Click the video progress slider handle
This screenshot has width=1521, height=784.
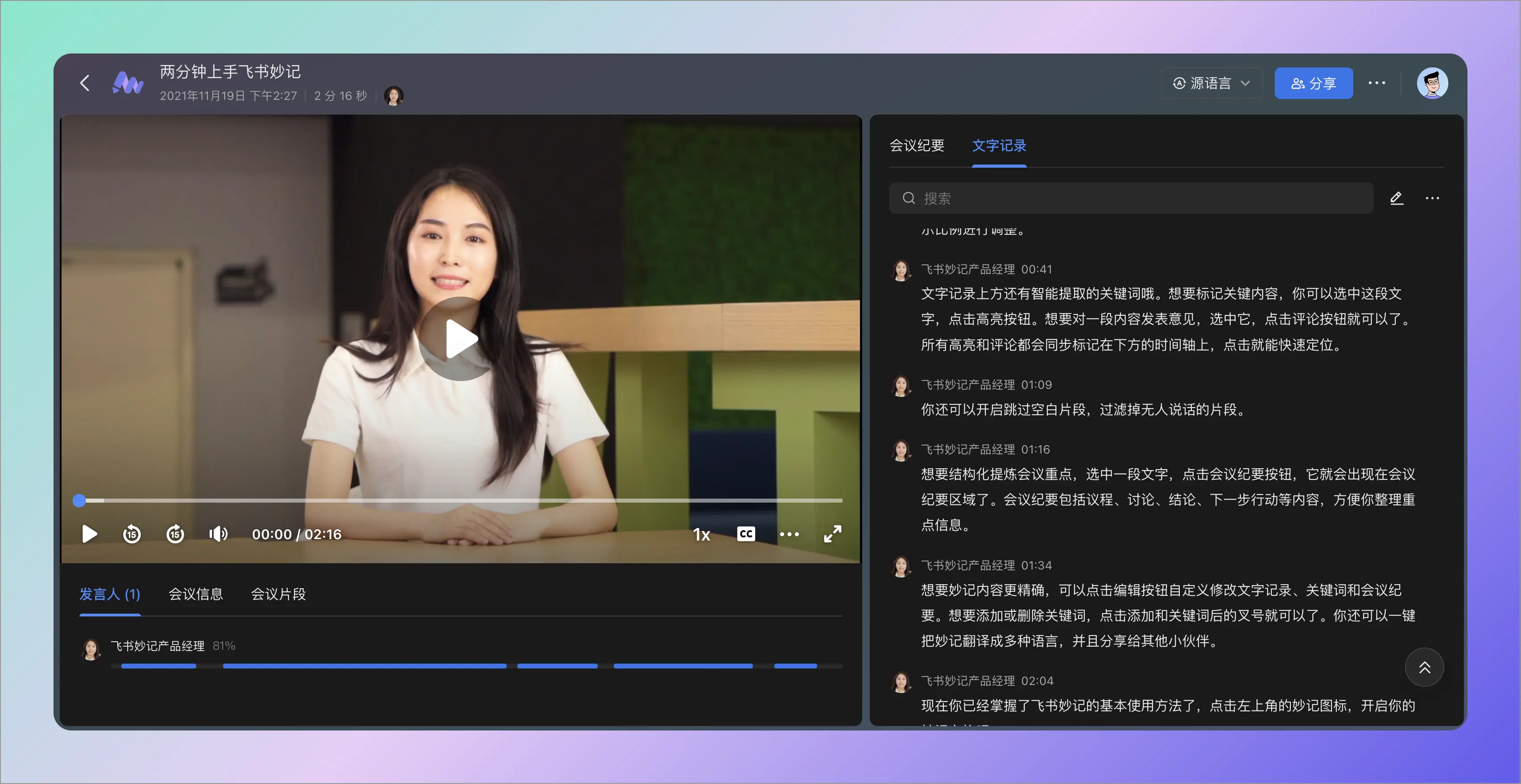[79, 501]
